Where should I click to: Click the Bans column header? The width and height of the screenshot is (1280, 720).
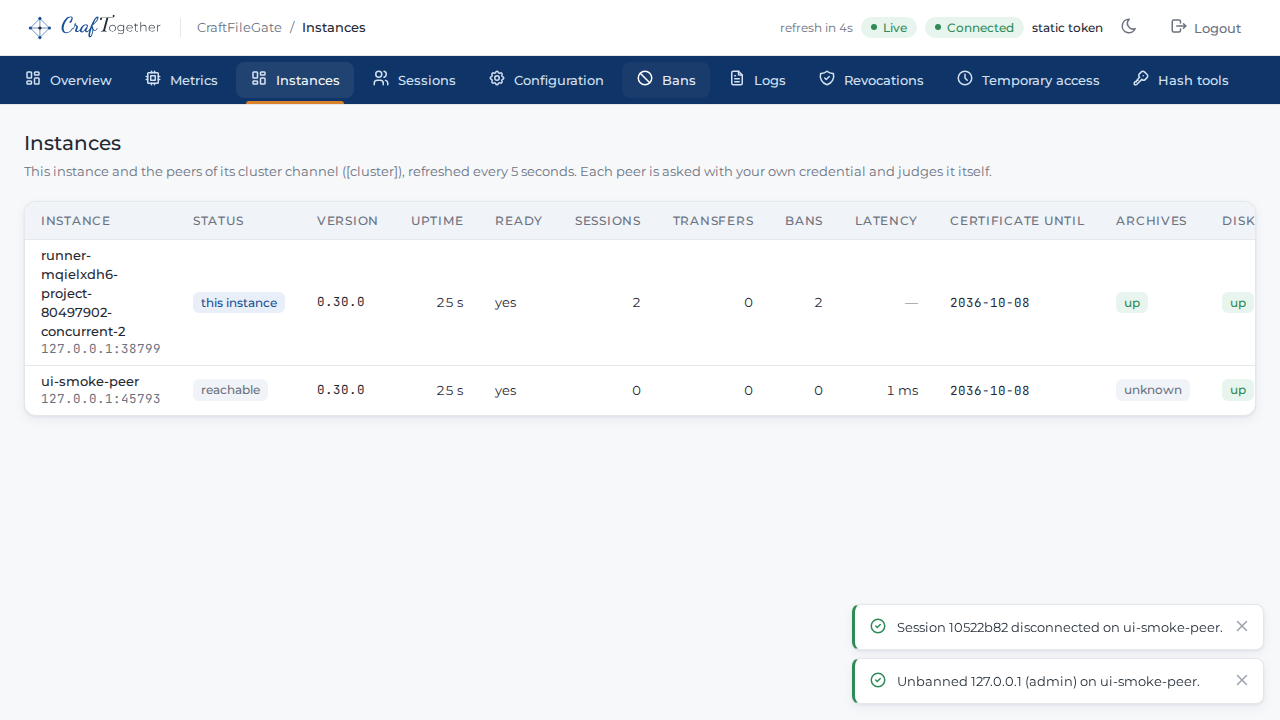click(804, 221)
